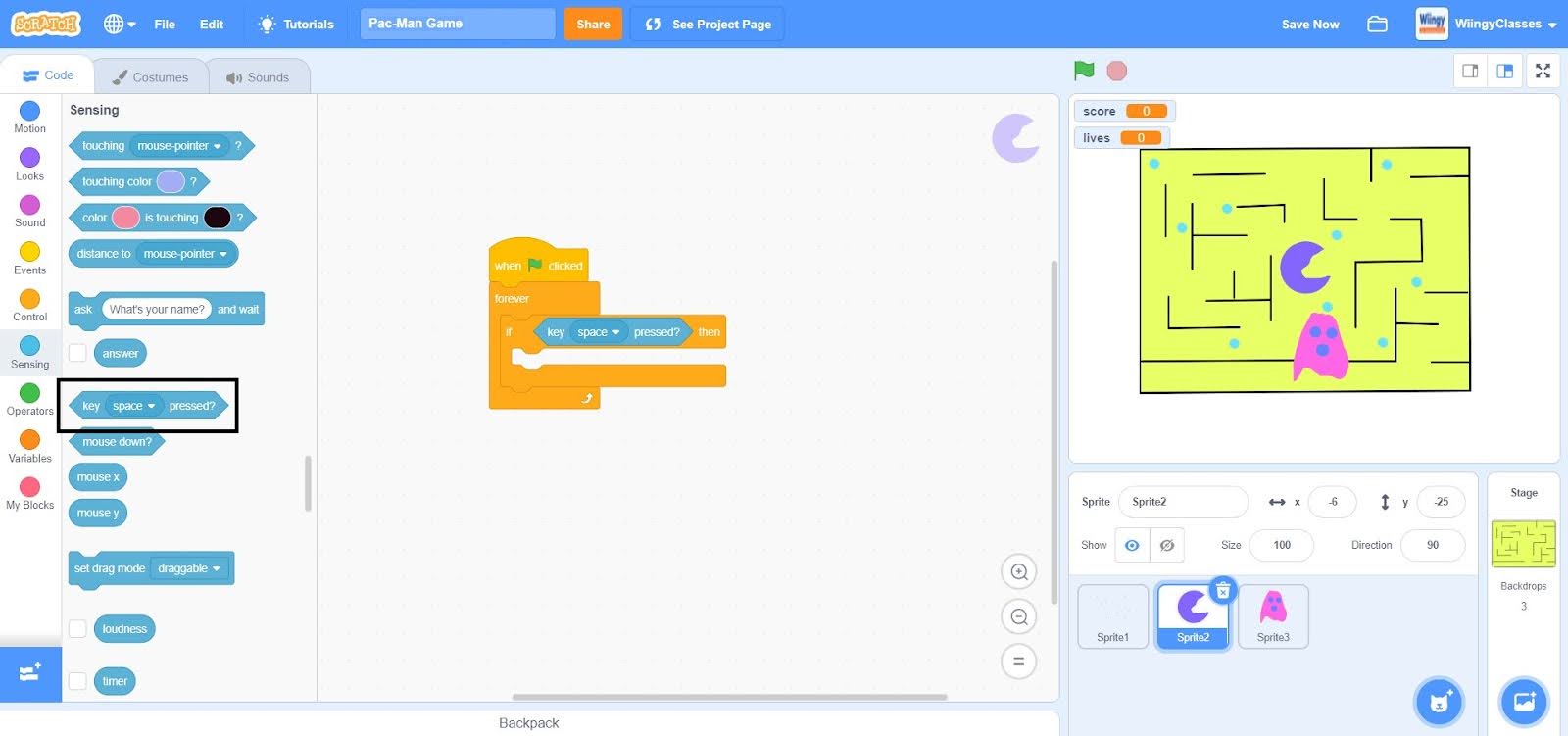Screen dimensions: 1568x736
Task: Hide the sprite with crossed-eye icon
Action: pos(1167,545)
